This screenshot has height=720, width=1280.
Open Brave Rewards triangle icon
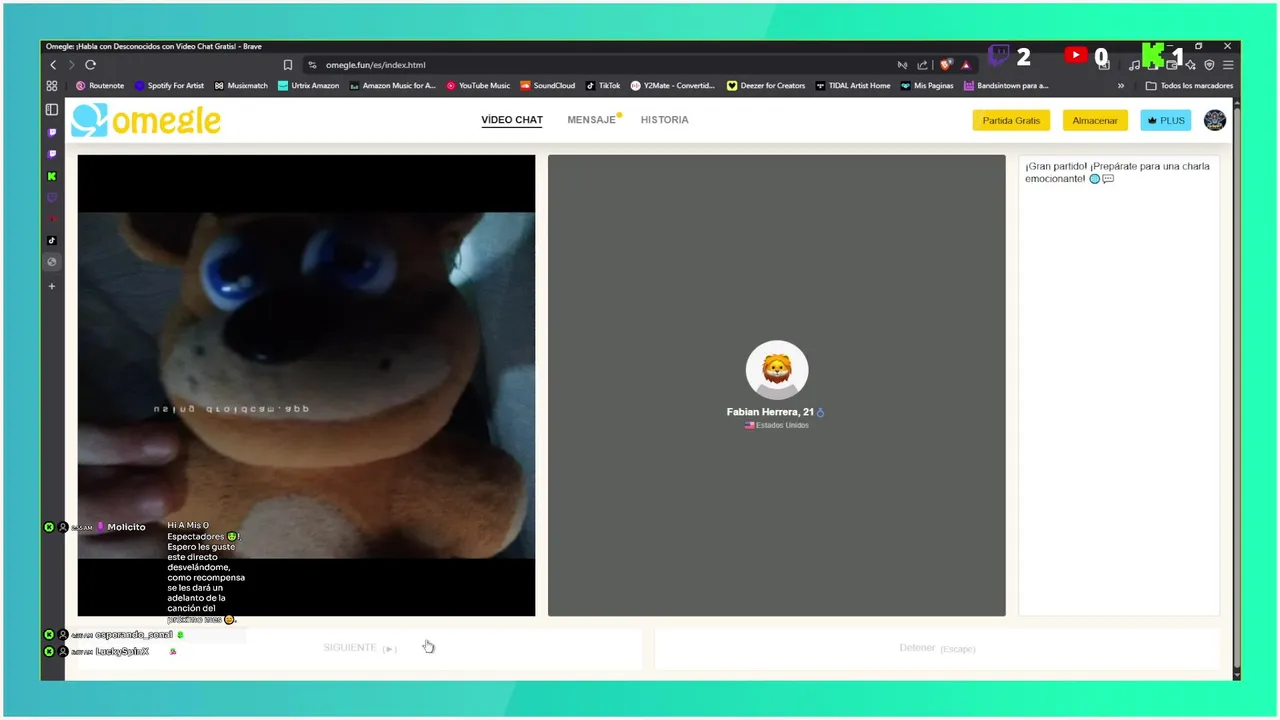tap(966, 65)
